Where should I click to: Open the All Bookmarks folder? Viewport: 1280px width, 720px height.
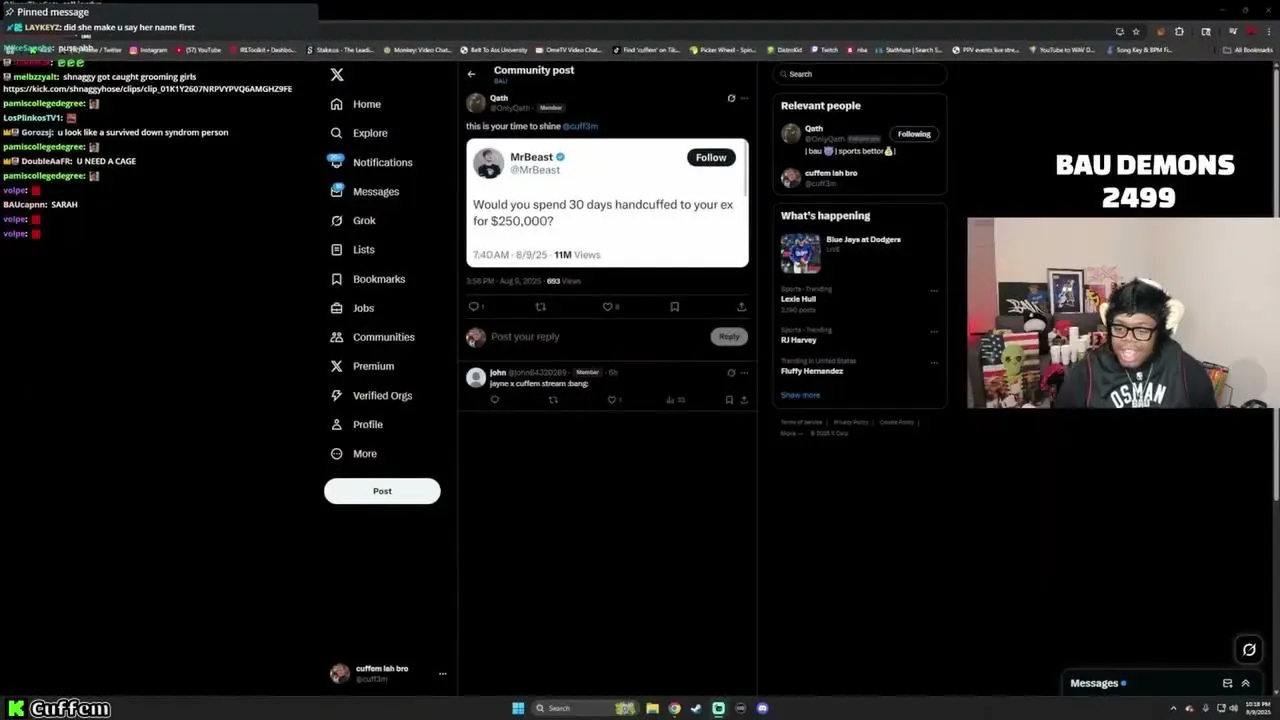(x=1248, y=50)
